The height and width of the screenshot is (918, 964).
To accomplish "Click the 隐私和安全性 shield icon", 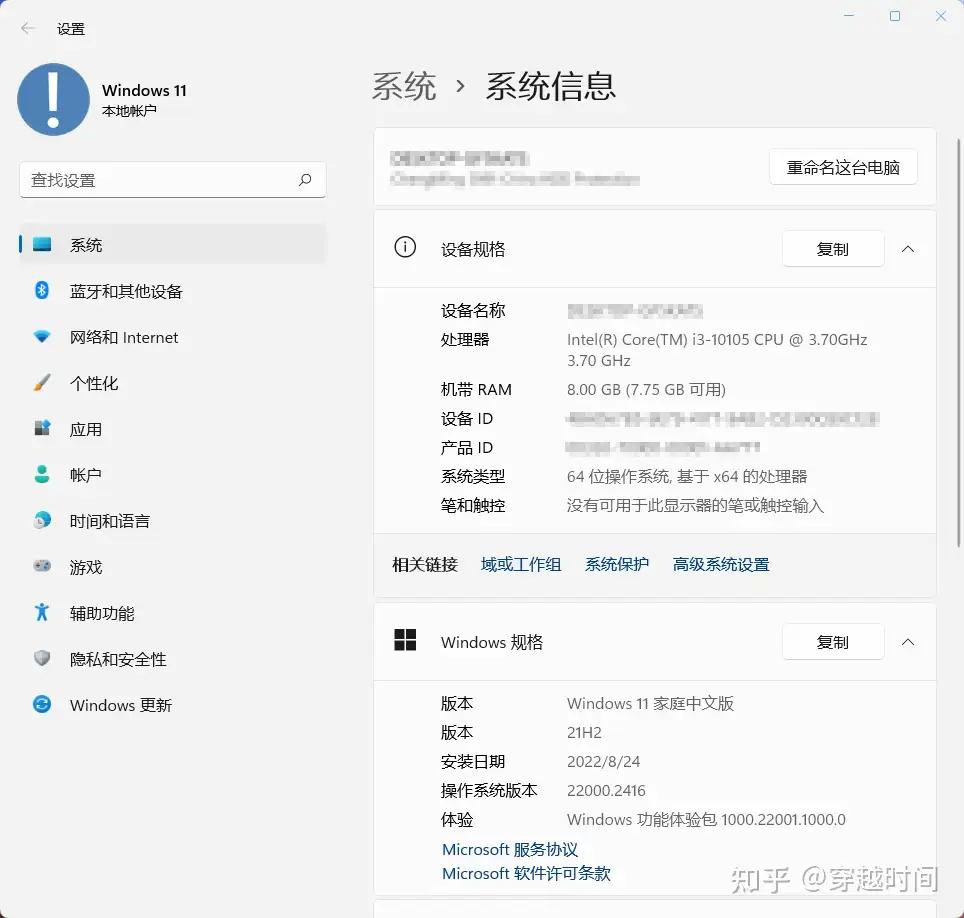I will pyautogui.click(x=42, y=658).
